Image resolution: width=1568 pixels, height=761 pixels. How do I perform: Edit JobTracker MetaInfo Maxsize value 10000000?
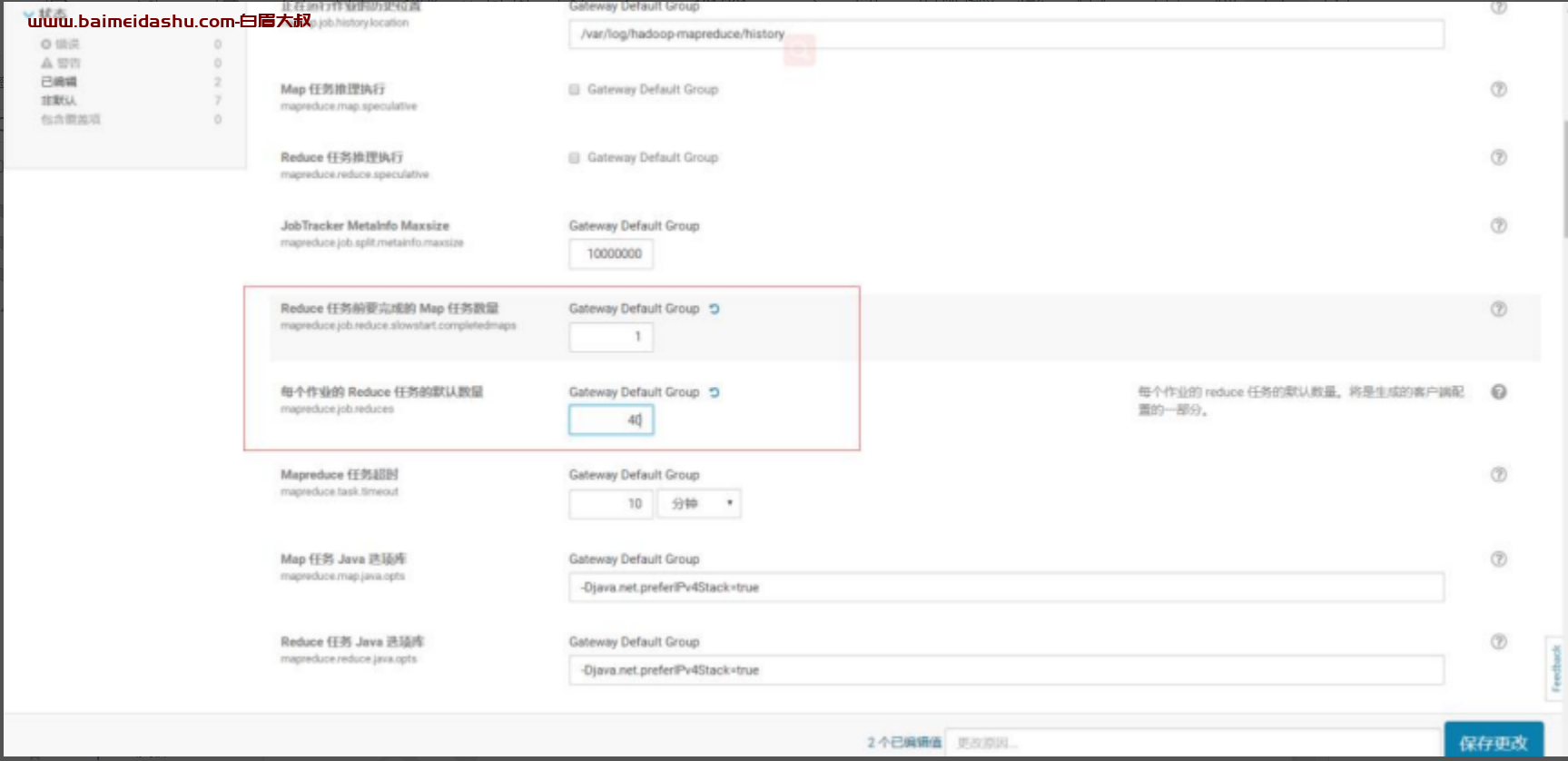611,253
